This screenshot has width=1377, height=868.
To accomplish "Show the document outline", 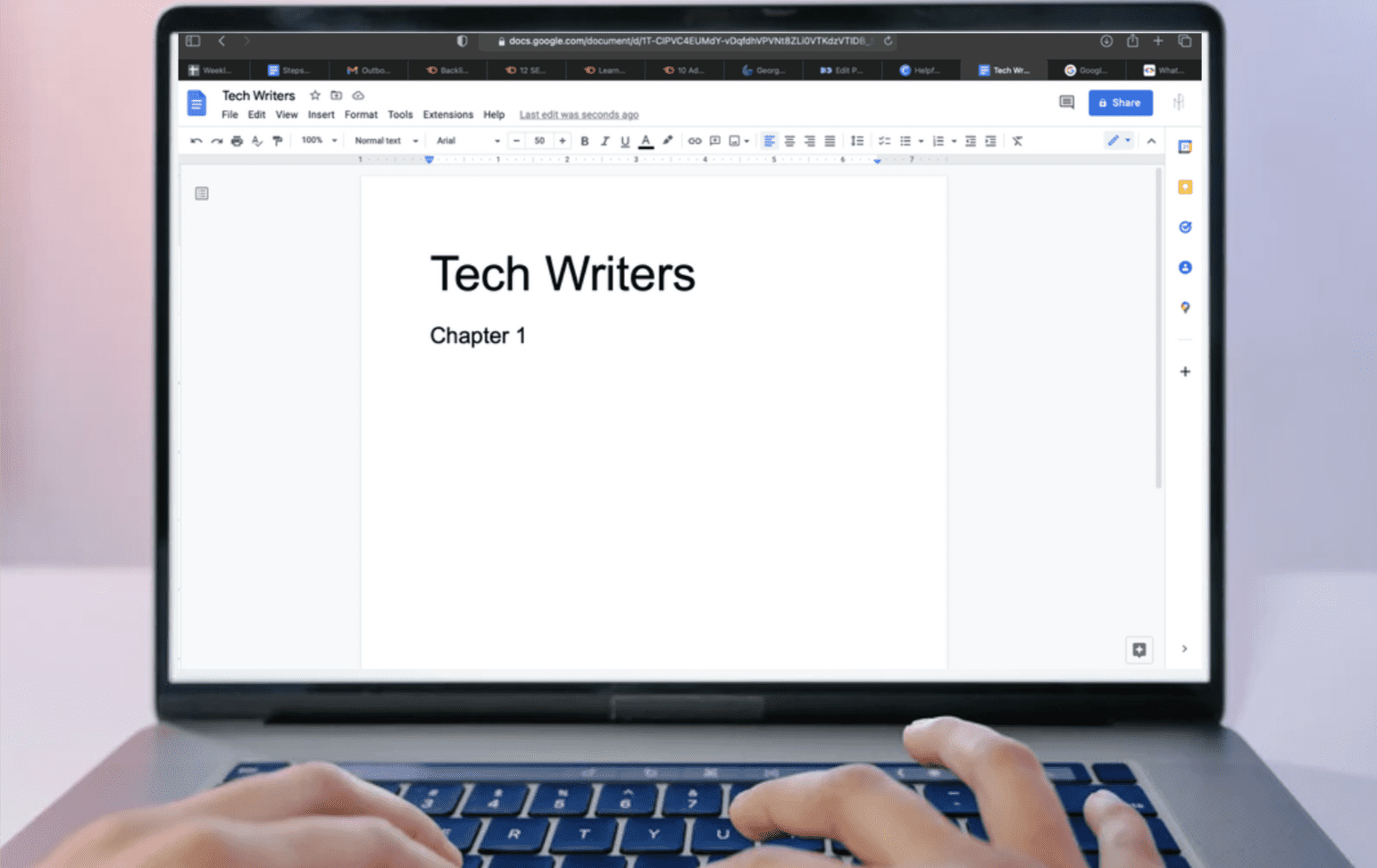I will click(x=202, y=194).
